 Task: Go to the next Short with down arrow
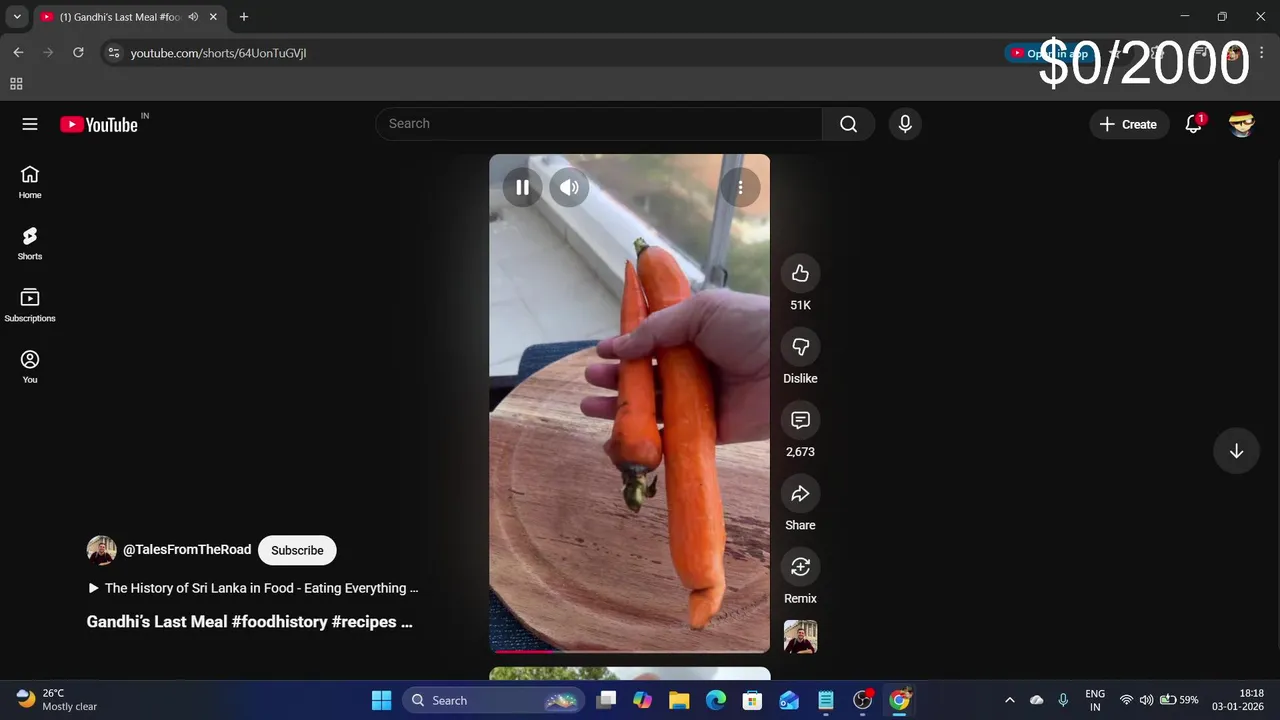1236,451
